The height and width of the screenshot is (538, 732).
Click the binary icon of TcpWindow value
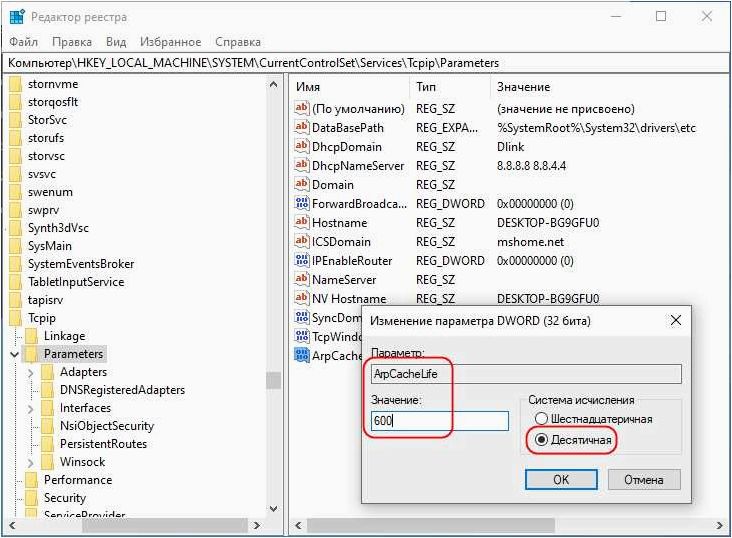pos(302,337)
